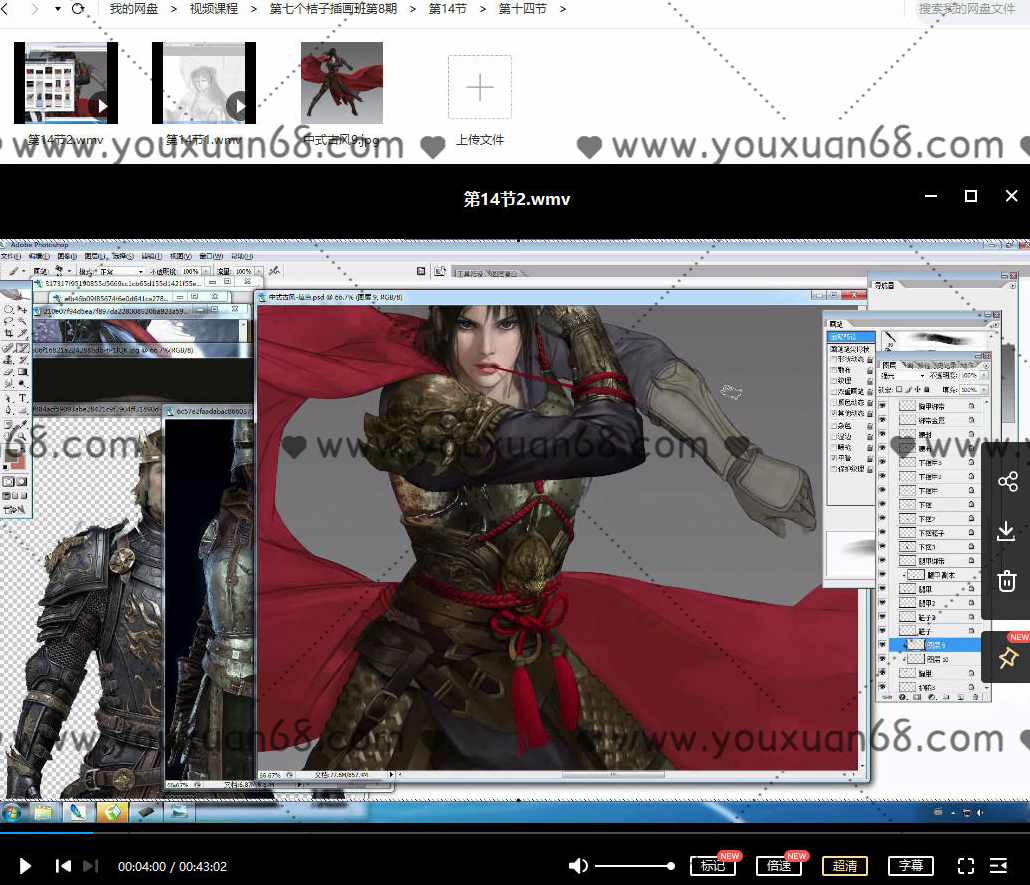1030x885 pixels.
Task: Open the 倍速 playback speed menu
Action: [x=779, y=866]
